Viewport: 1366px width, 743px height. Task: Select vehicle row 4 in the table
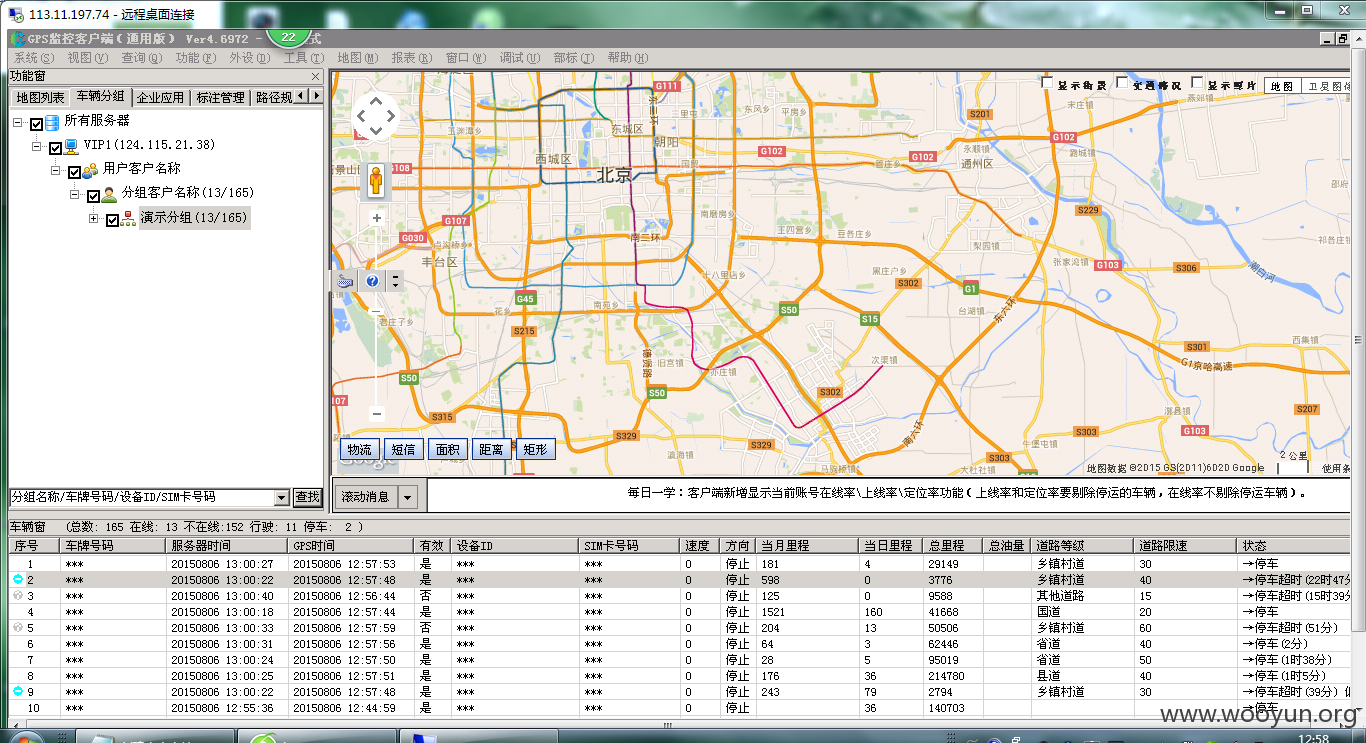click(x=680, y=612)
